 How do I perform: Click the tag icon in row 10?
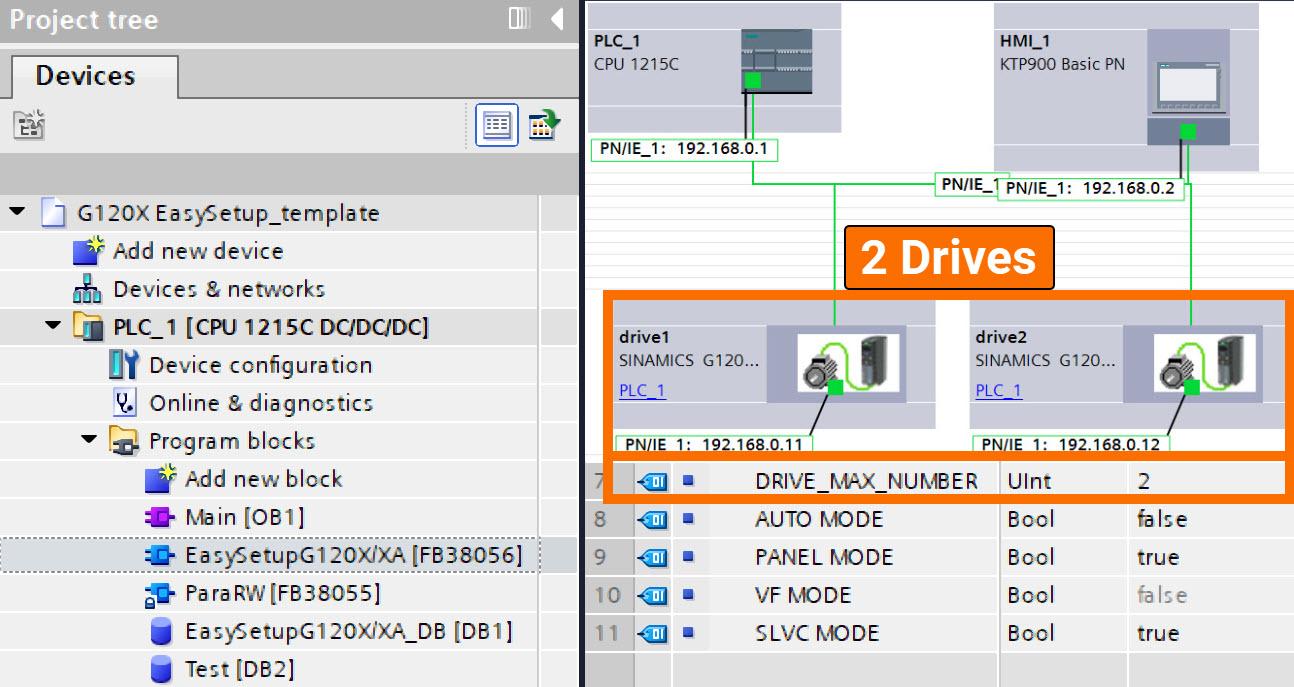[653, 595]
